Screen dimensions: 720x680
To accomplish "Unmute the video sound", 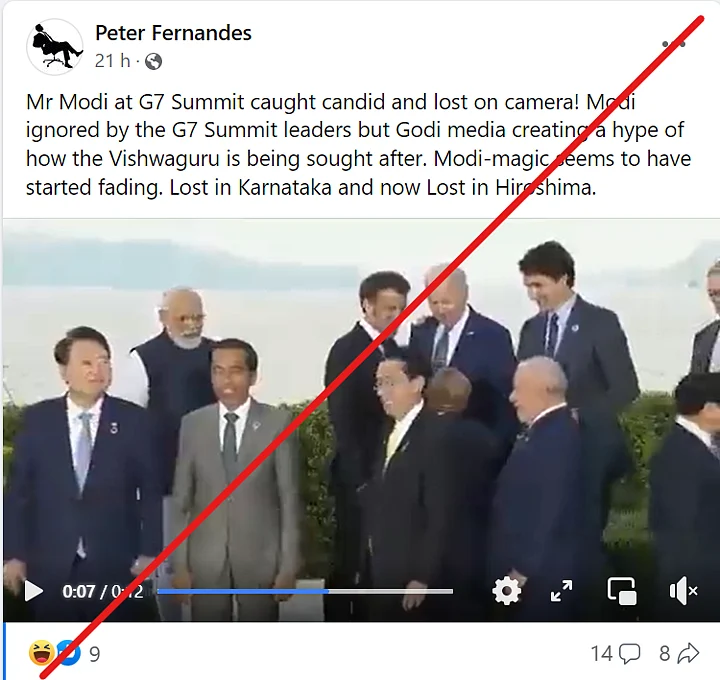I will 683,591.
